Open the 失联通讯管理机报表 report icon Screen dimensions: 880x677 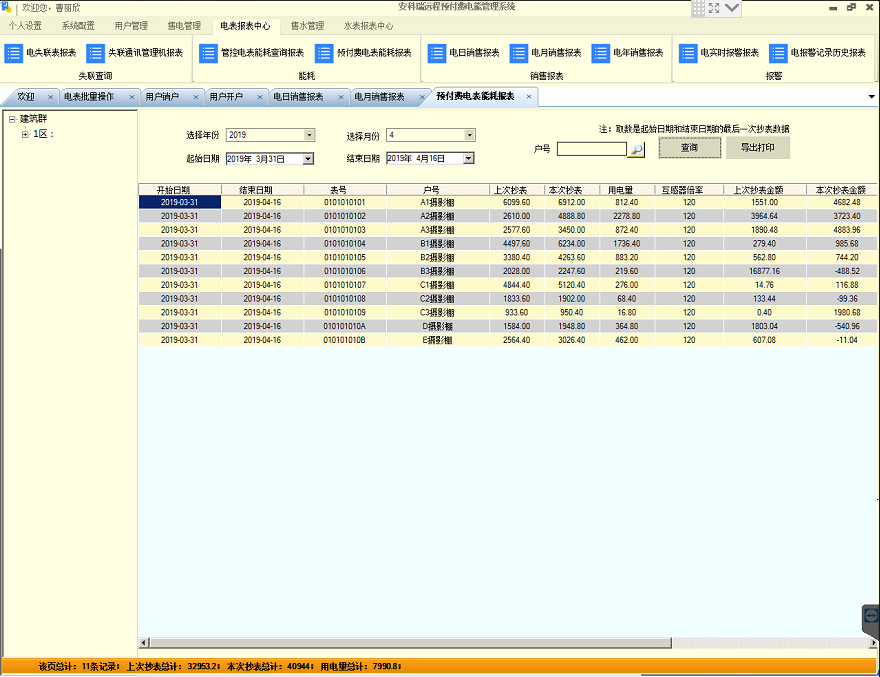pos(95,53)
